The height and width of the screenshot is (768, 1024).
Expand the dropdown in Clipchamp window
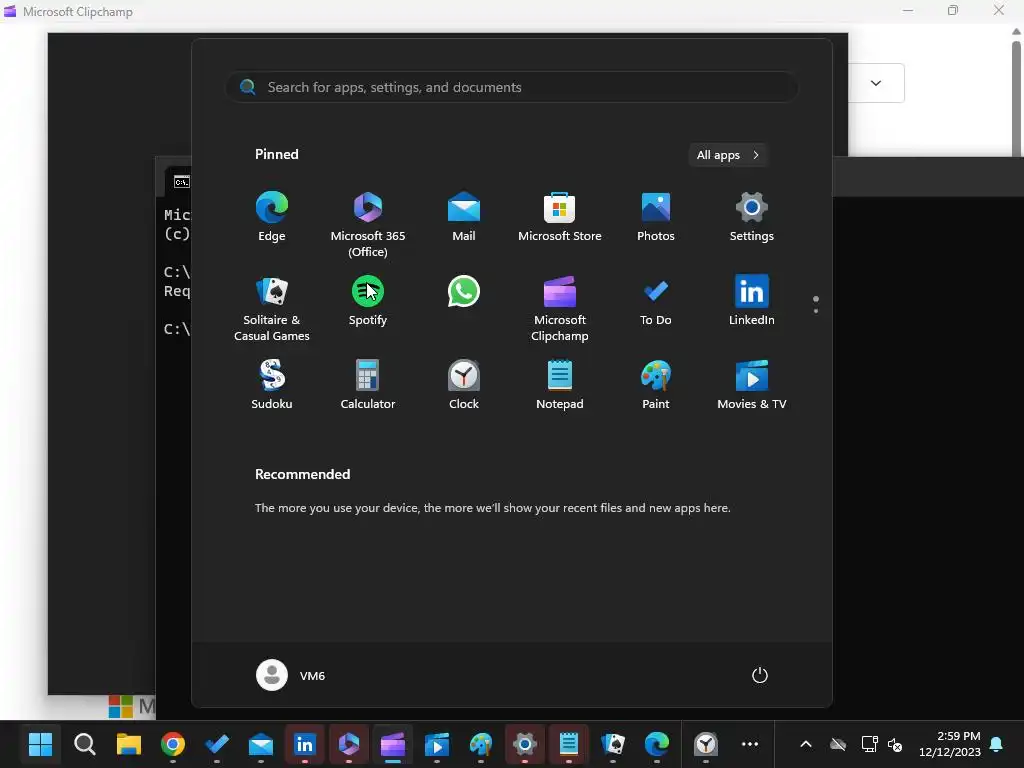876,83
